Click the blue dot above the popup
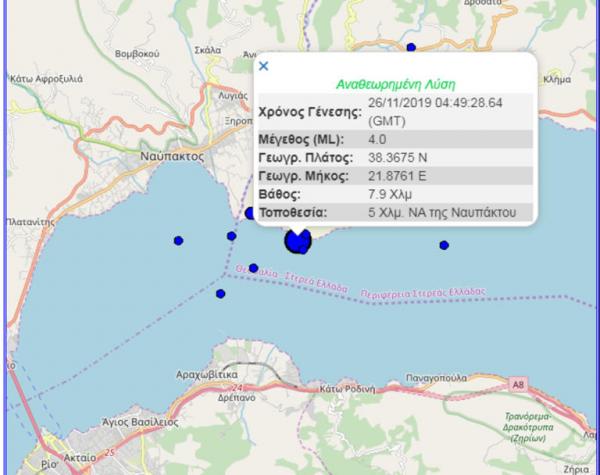 point(411,47)
